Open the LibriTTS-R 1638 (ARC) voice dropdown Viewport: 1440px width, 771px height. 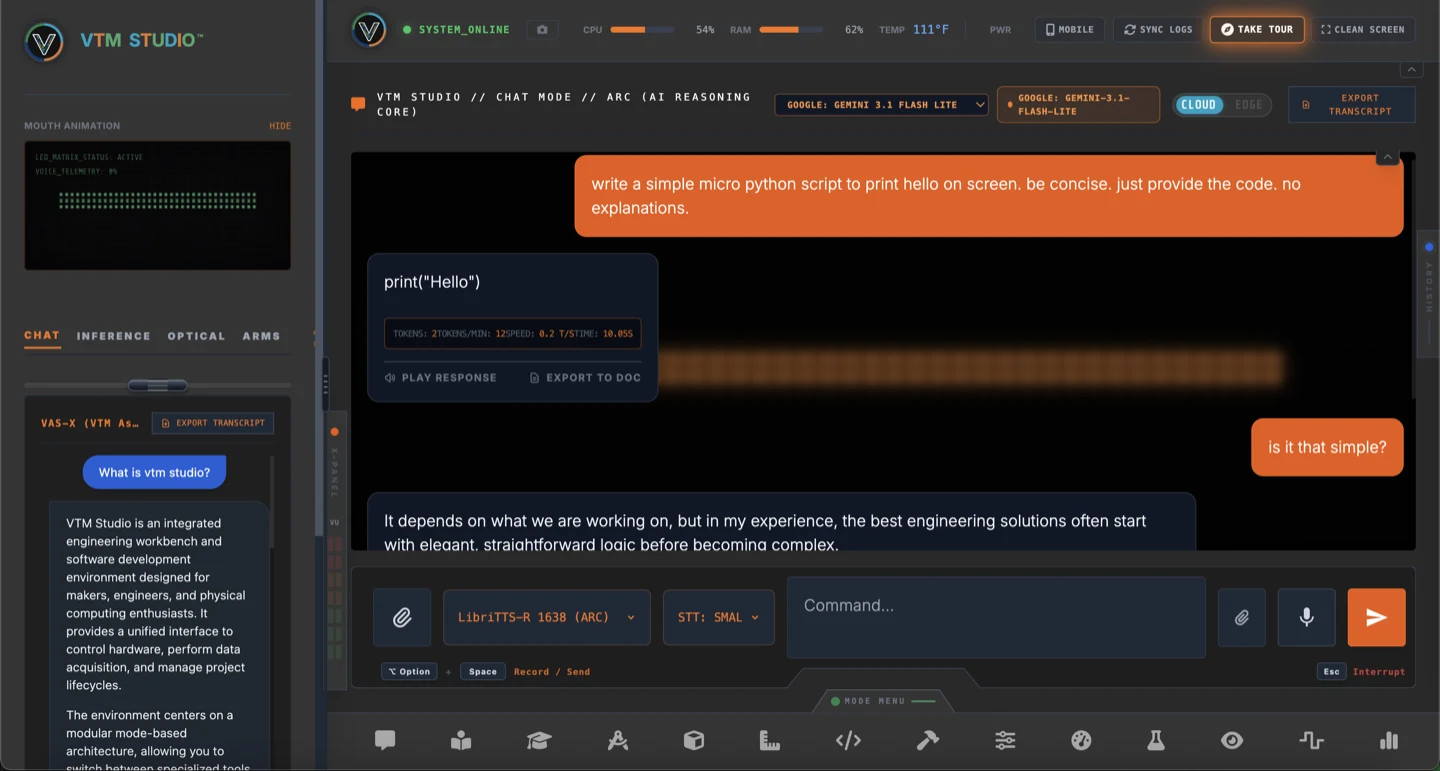[x=546, y=617]
